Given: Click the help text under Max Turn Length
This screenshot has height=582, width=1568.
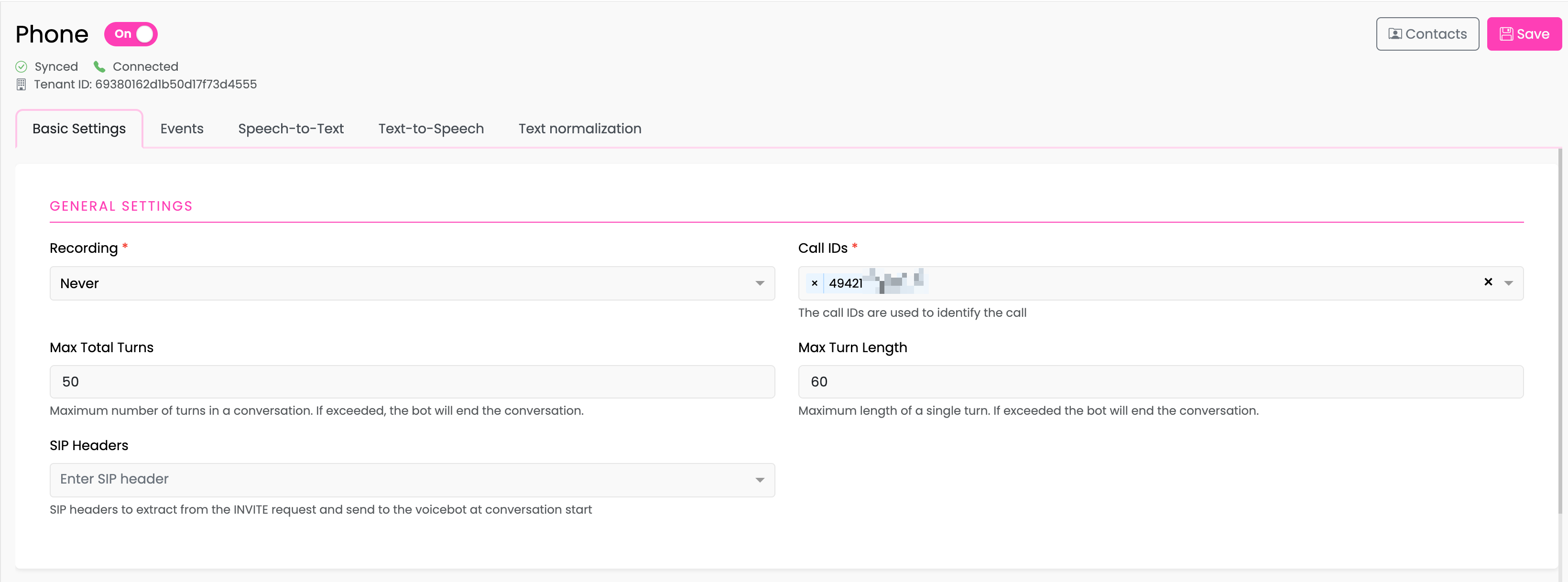Looking at the screenshot, I should click(1028, 410).
